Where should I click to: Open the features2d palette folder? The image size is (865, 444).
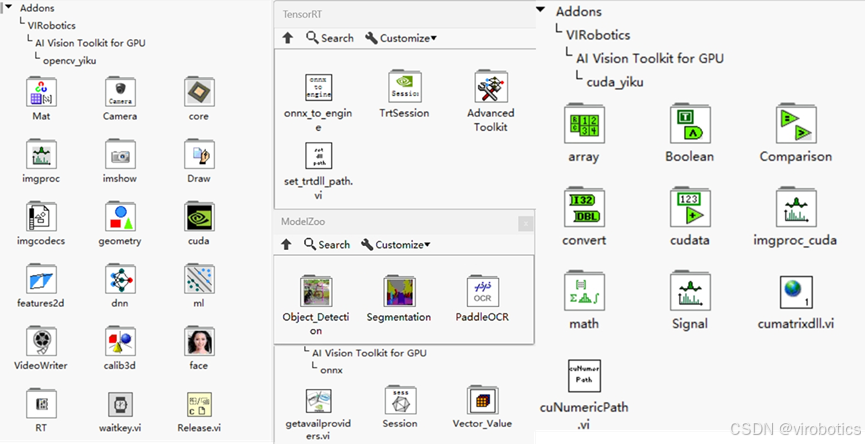pos(41,279)
